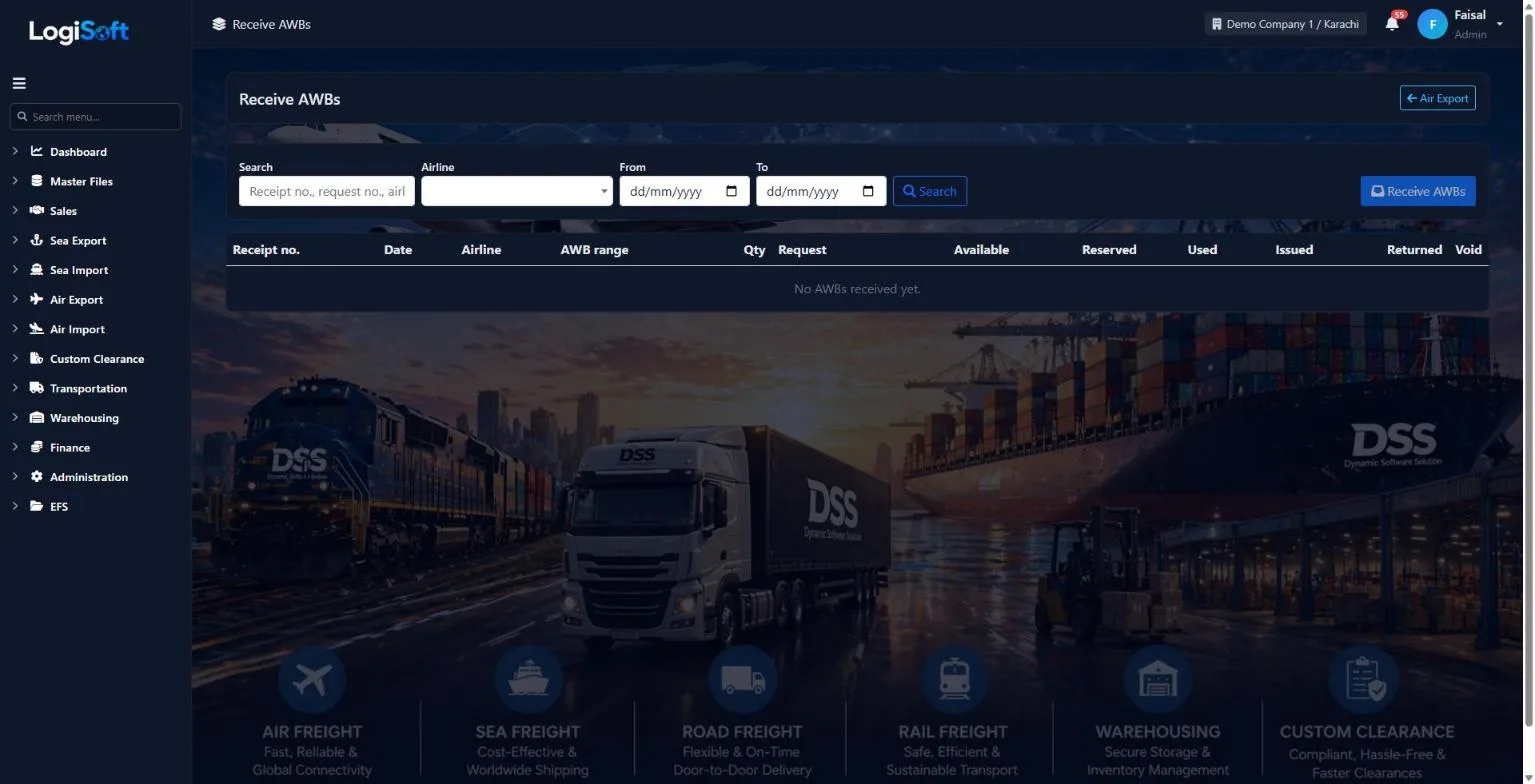Screen dimensions: 1535x784
Task: Click the Sea Import ship icon
Action: tap(37, 270)
